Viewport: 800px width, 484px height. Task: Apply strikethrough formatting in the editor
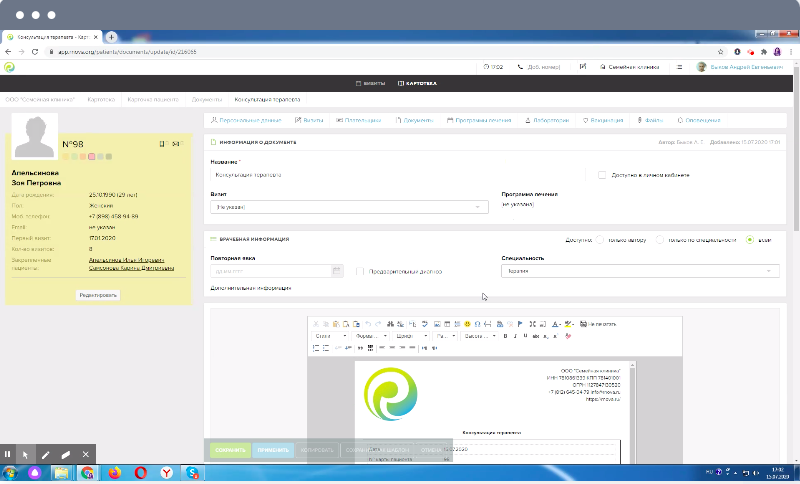[536, 336]
